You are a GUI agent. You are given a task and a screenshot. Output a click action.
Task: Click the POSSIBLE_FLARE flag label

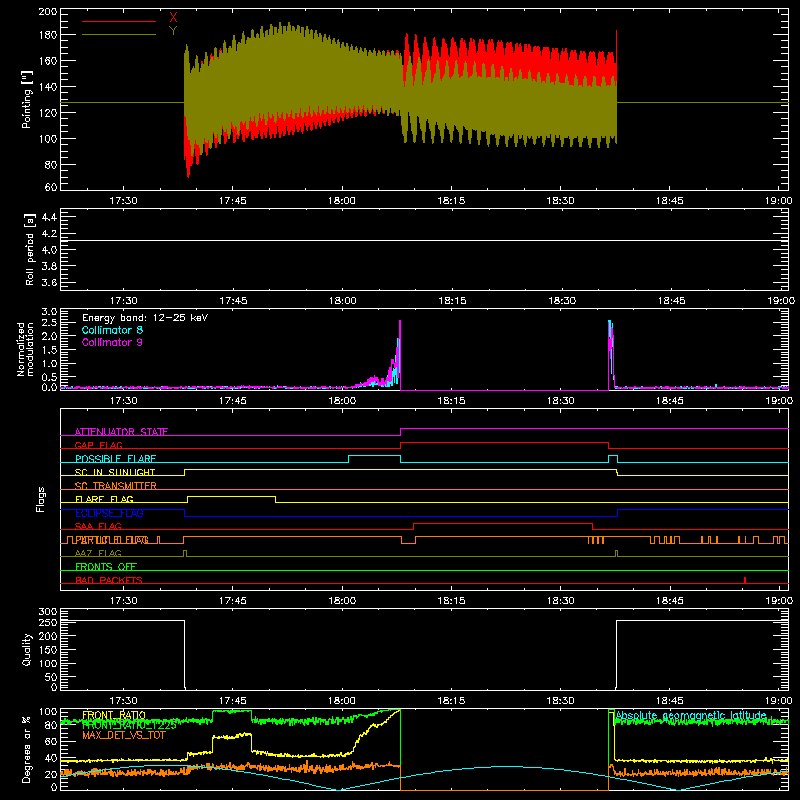pyautogui.click(x=115, y=459)
